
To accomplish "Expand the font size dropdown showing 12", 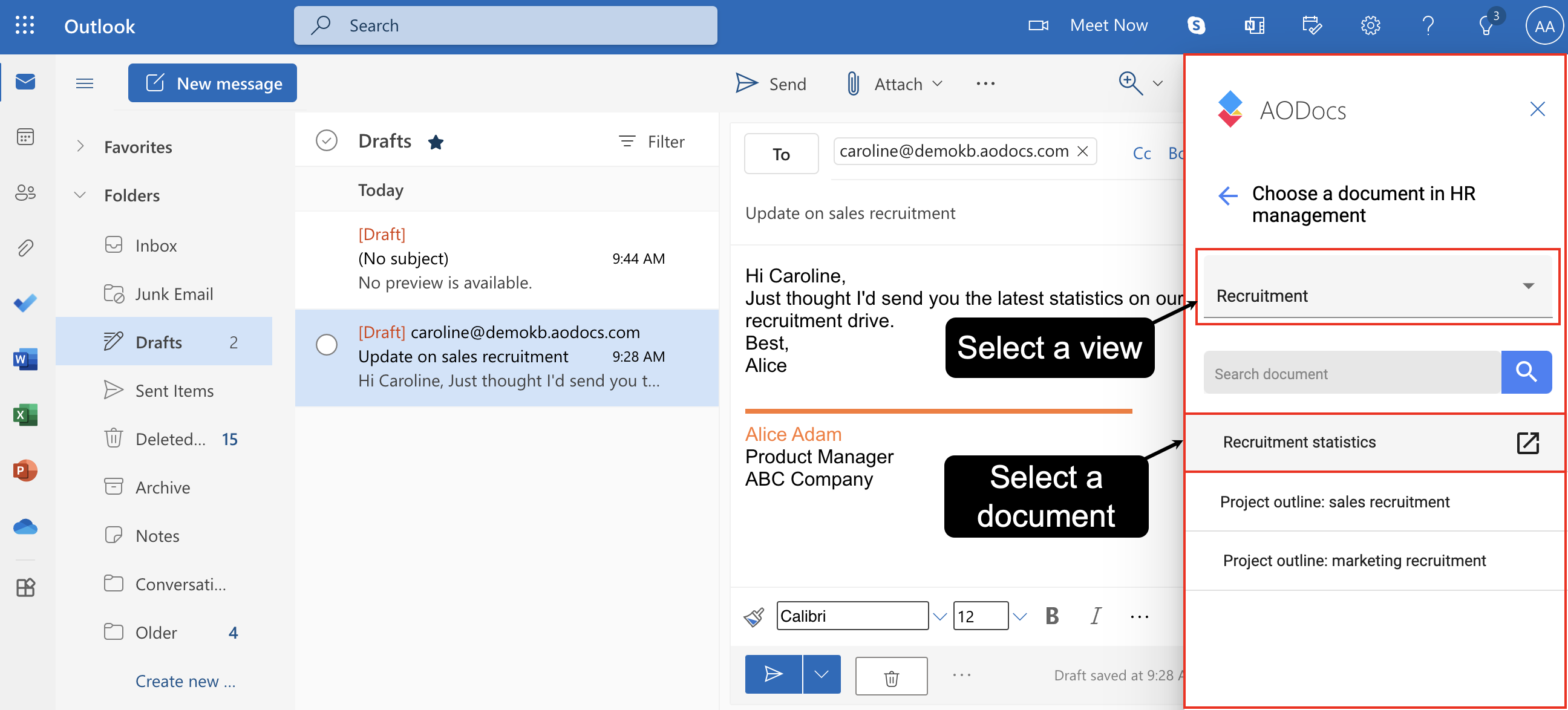I will [x=1019, y=616].
